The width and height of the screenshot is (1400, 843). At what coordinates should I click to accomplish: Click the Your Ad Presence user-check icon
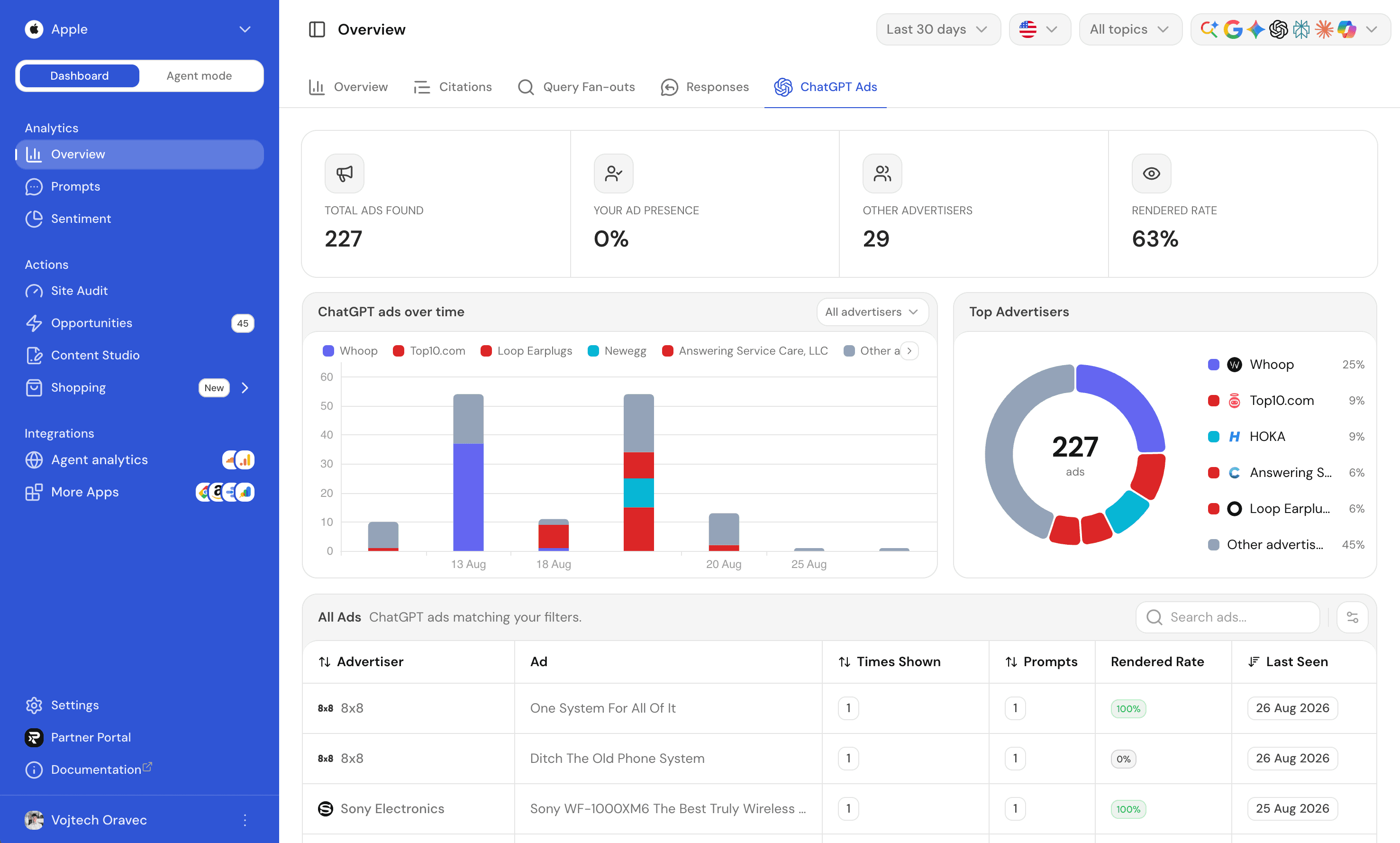[x=613, y=173]
